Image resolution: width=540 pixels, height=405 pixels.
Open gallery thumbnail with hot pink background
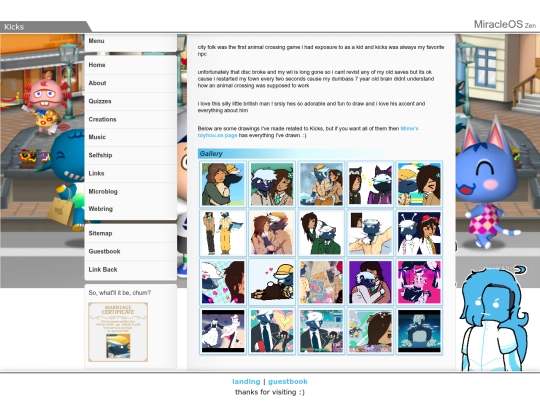419,282
